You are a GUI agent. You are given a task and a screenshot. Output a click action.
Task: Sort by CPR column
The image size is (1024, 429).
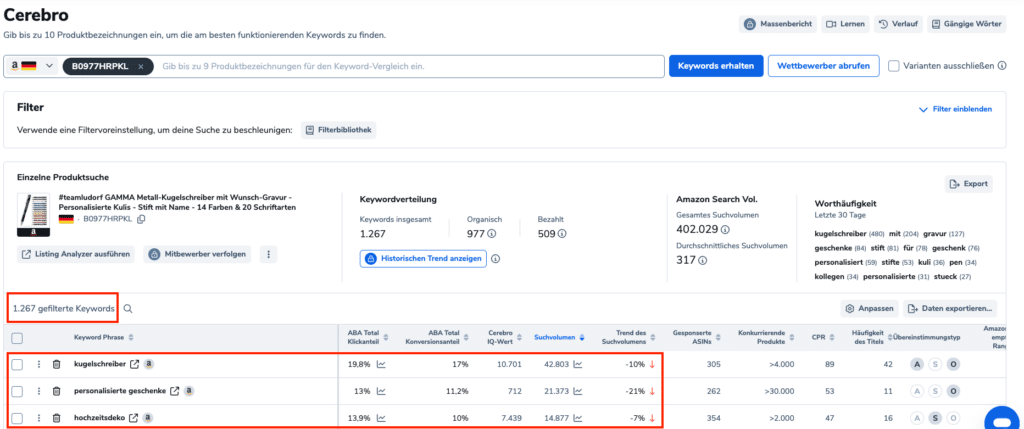tap(831, 338)
